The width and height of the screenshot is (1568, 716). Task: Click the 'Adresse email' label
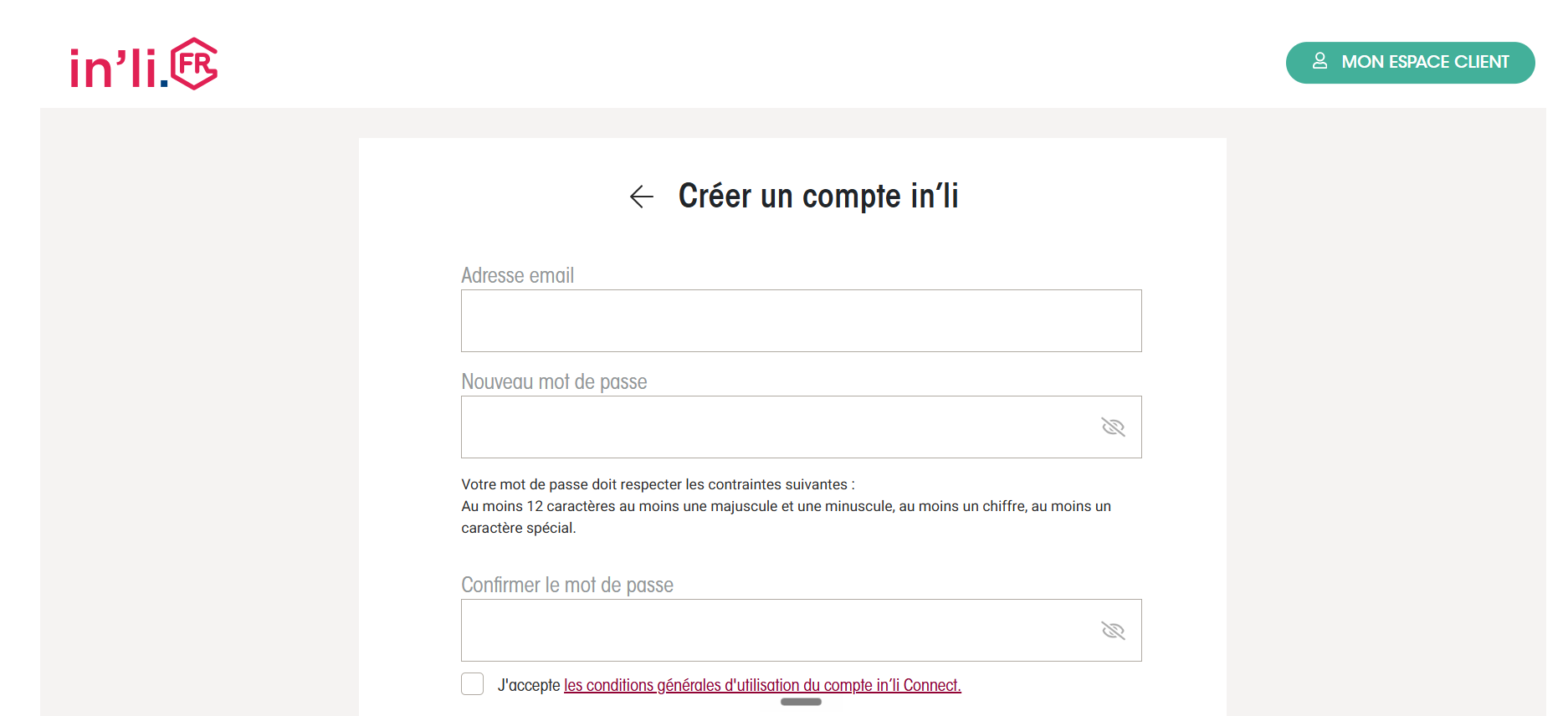[517, 275]
